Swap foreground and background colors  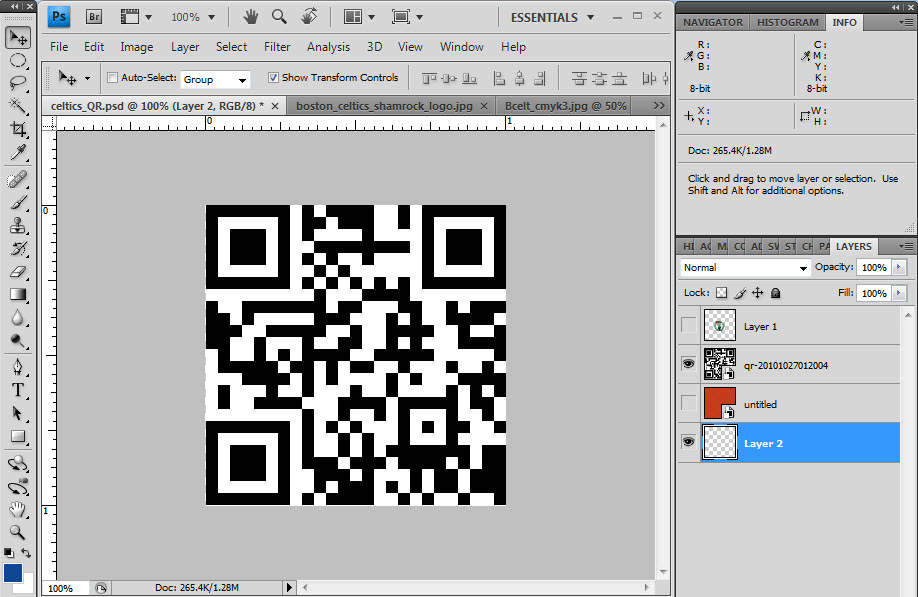pyautogui.click(x=26, y=553)
